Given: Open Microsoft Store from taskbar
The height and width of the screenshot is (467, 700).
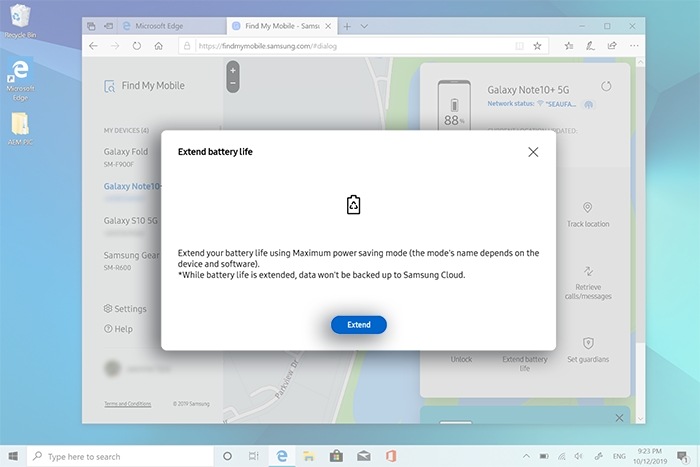Looking at the screenshot, I should tap(336, 456).
